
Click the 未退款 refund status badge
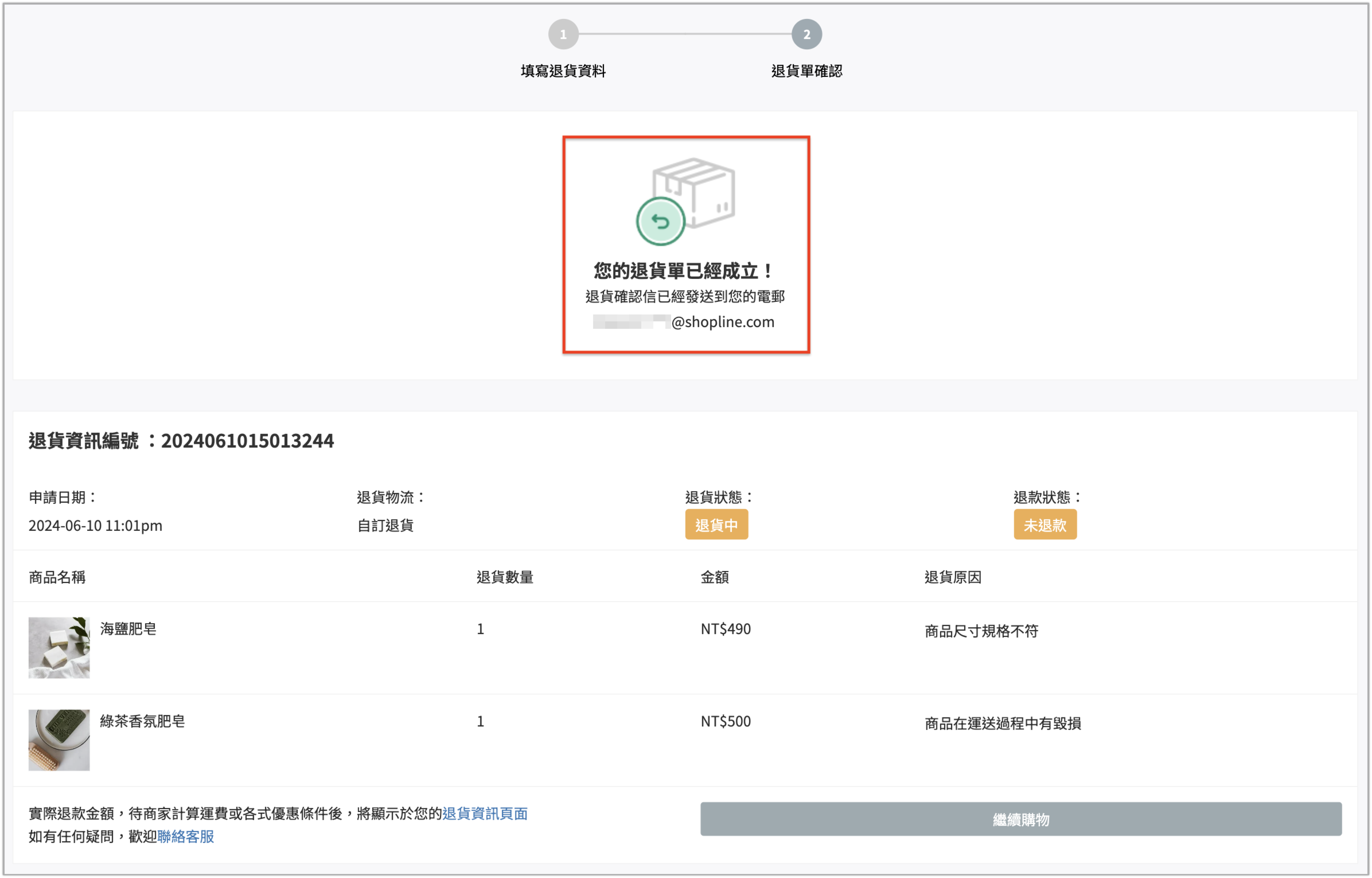click(1044, 525)
